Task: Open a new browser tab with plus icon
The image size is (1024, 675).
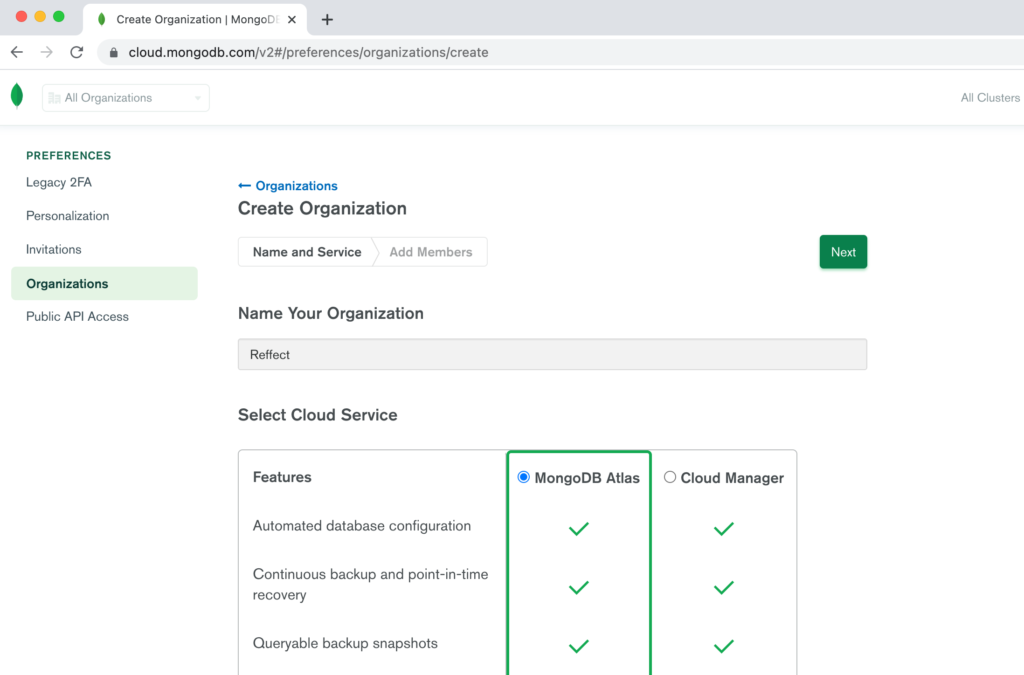Action: click(327, 20)
